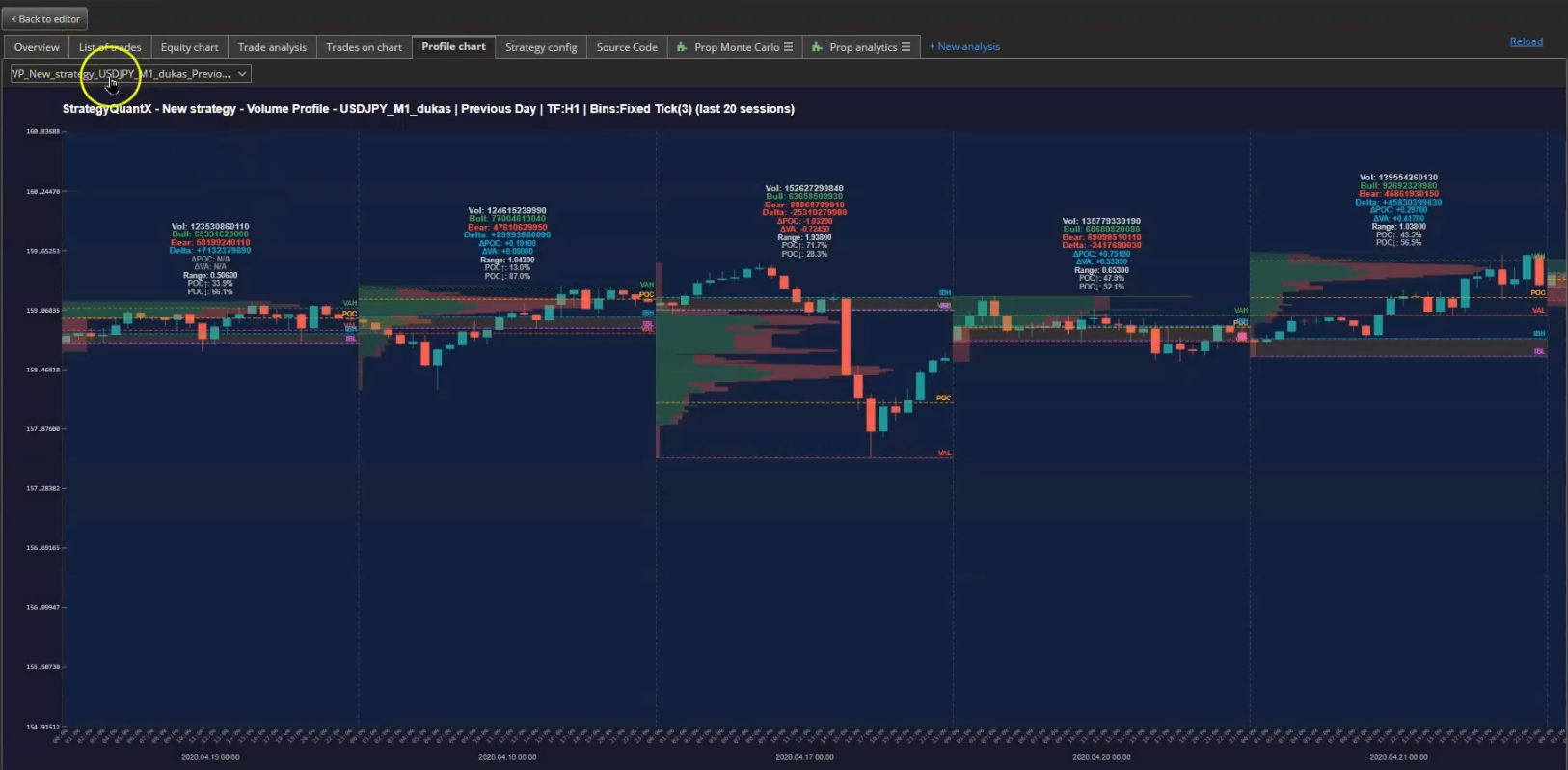Screen dimensions: 1568x770
Task: Go back to editor
Action: coord(46,18)
